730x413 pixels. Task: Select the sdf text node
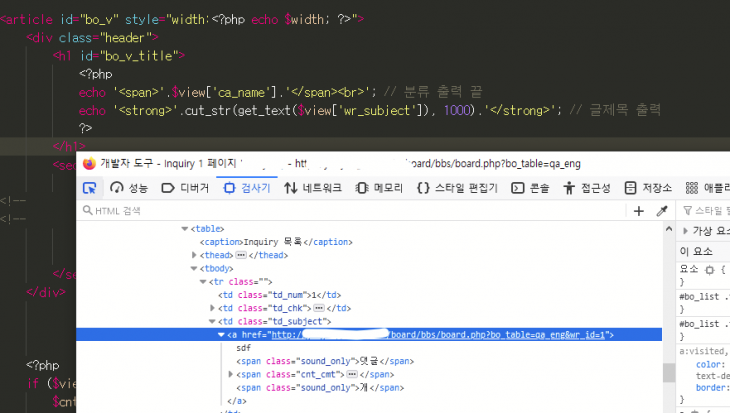click(x=243, y=348)
